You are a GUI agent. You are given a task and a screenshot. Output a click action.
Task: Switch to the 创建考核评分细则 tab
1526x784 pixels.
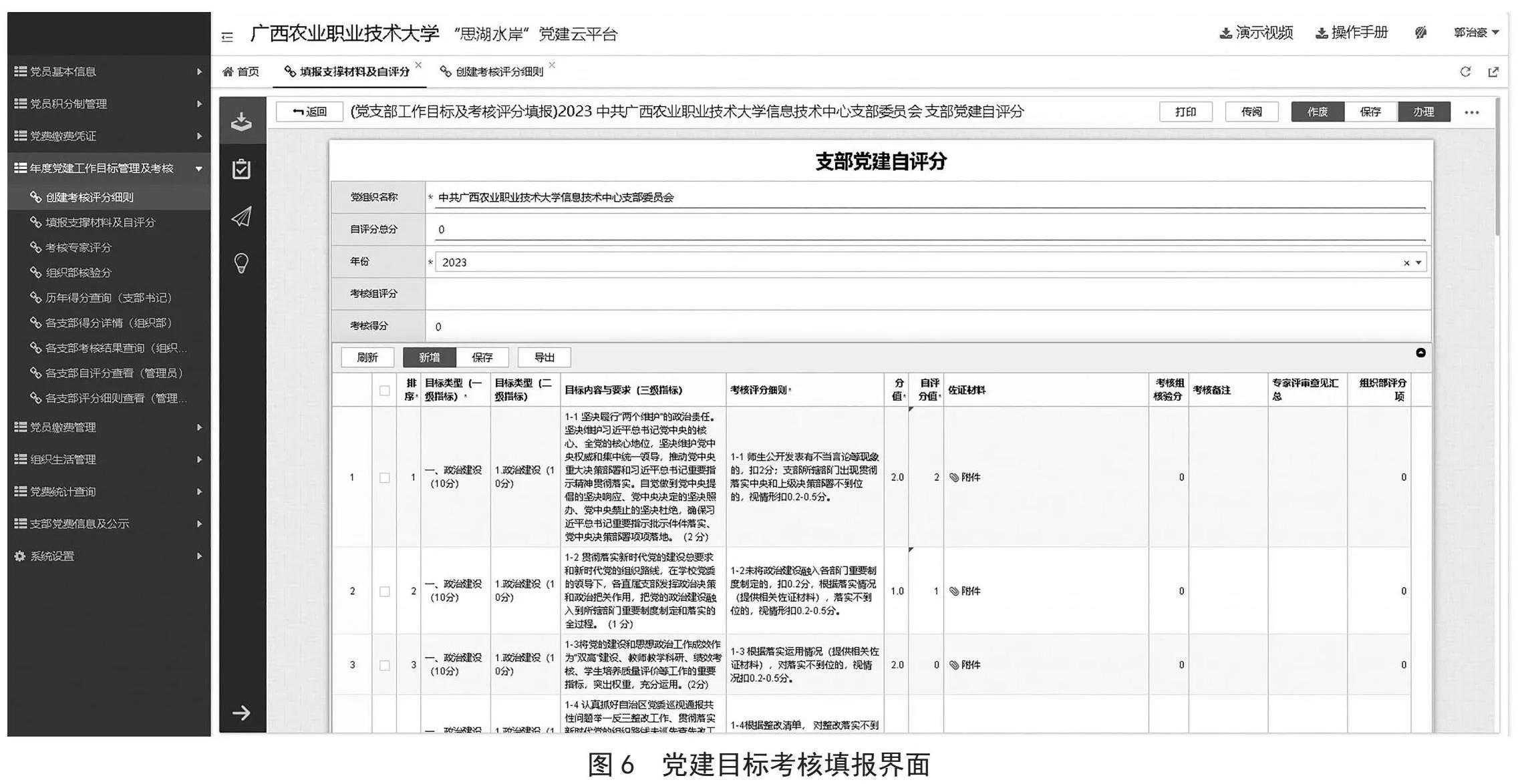tap(492, 71)
